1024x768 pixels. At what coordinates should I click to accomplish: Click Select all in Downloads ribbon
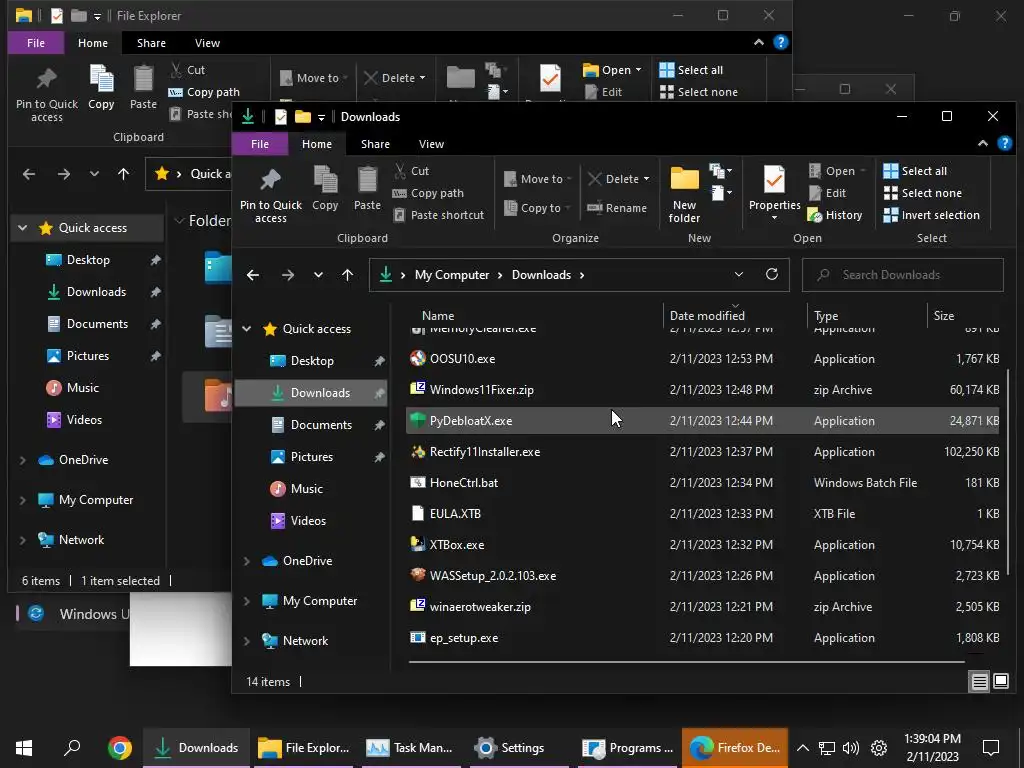click(x=915, y=171)
